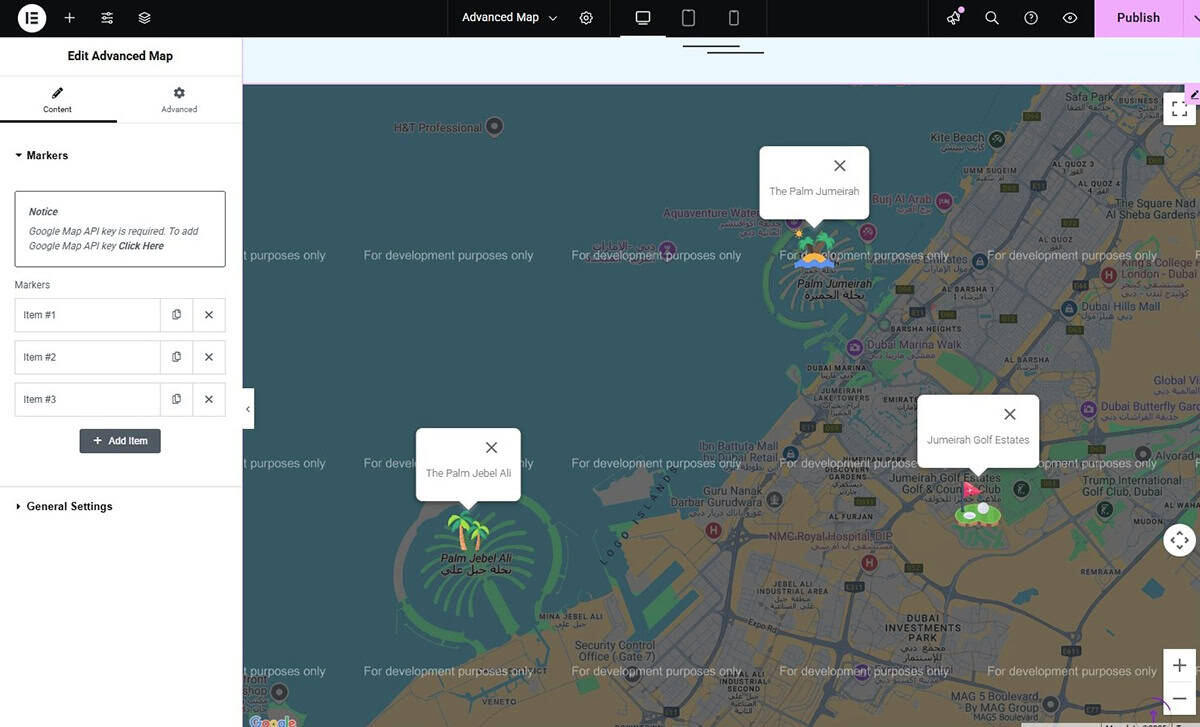Screen dimensions: 1200x727
Task: Click the Elementor logo menu
Action: (32, 18)
